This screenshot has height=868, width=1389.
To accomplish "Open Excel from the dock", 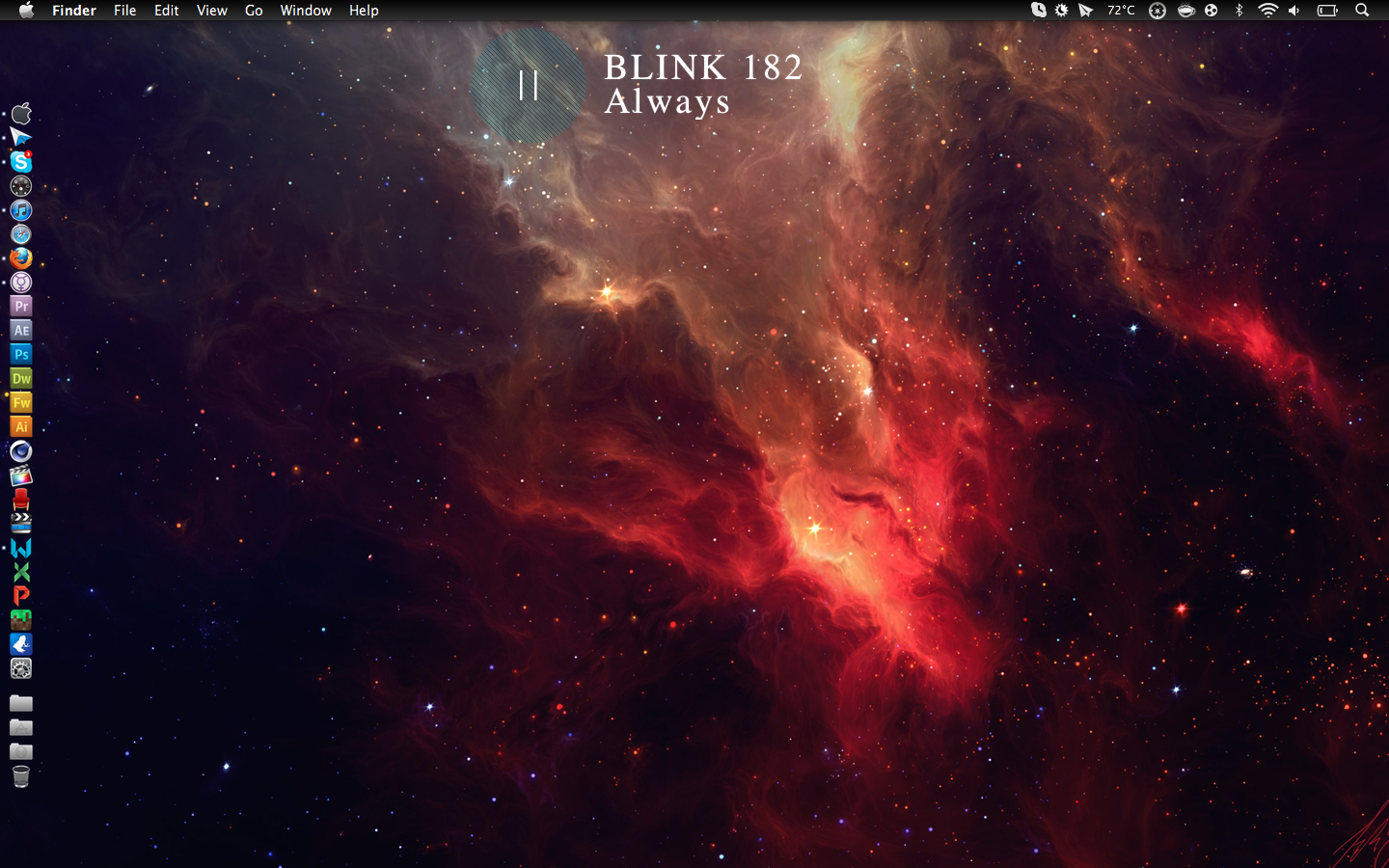I will [21, 572].
